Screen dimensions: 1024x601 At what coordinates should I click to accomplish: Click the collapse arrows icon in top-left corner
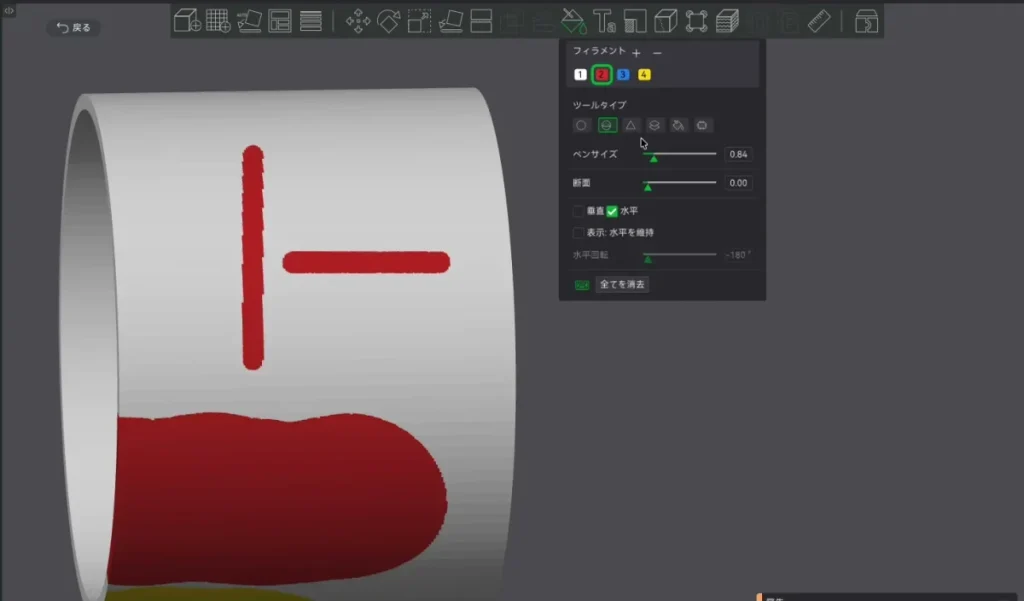point(8,10)
